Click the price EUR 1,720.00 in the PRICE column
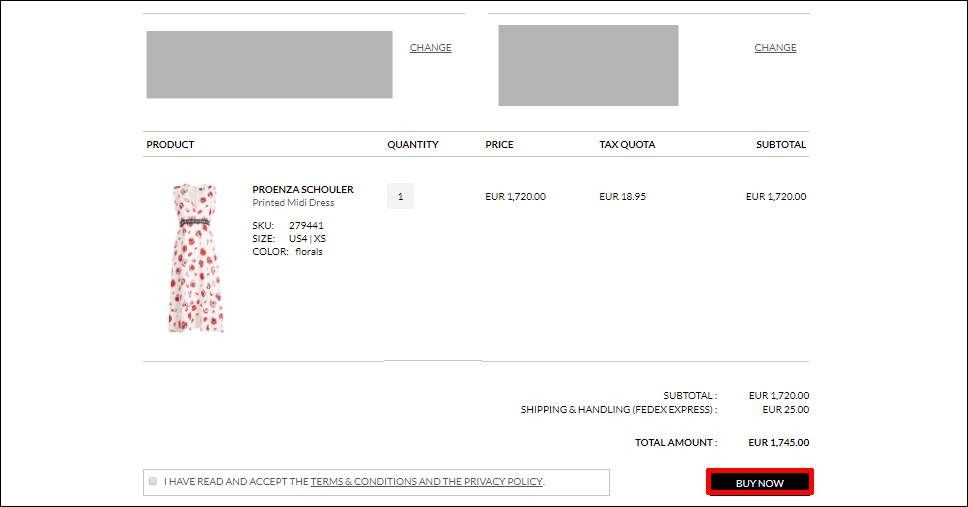This screenshot has height=507, width=968. pos(515,196)
